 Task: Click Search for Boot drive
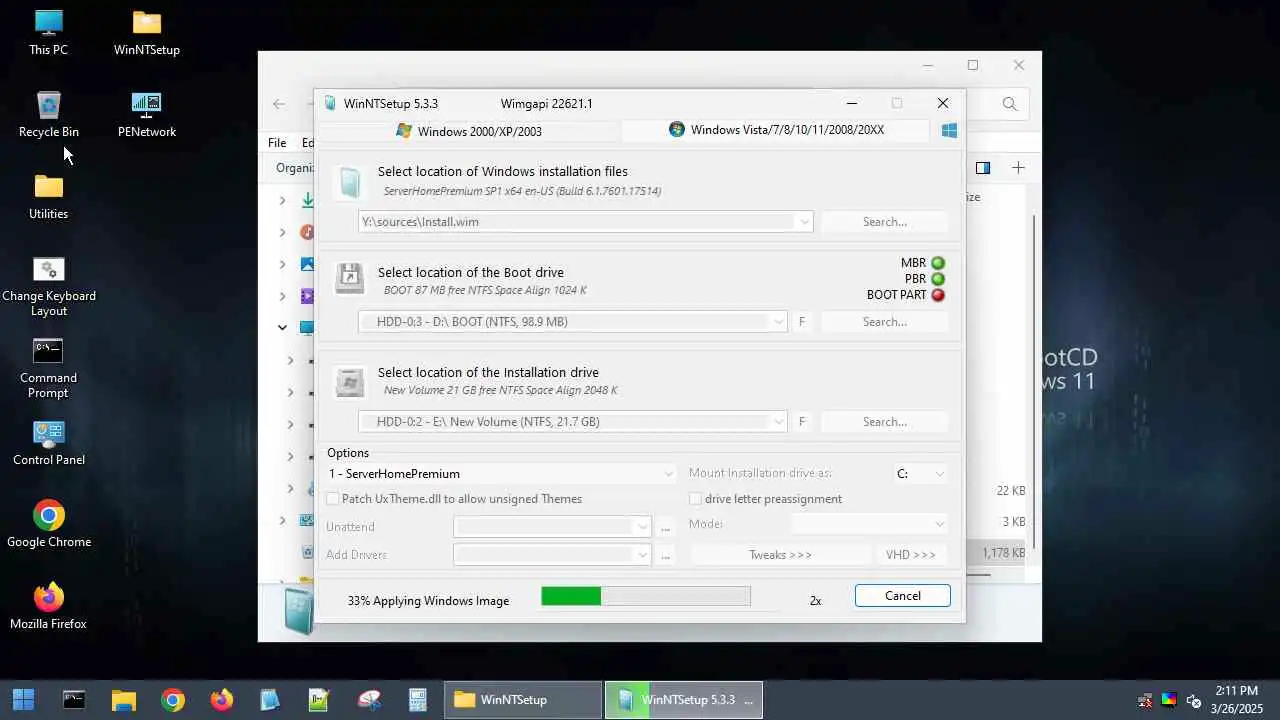(885, 322)
